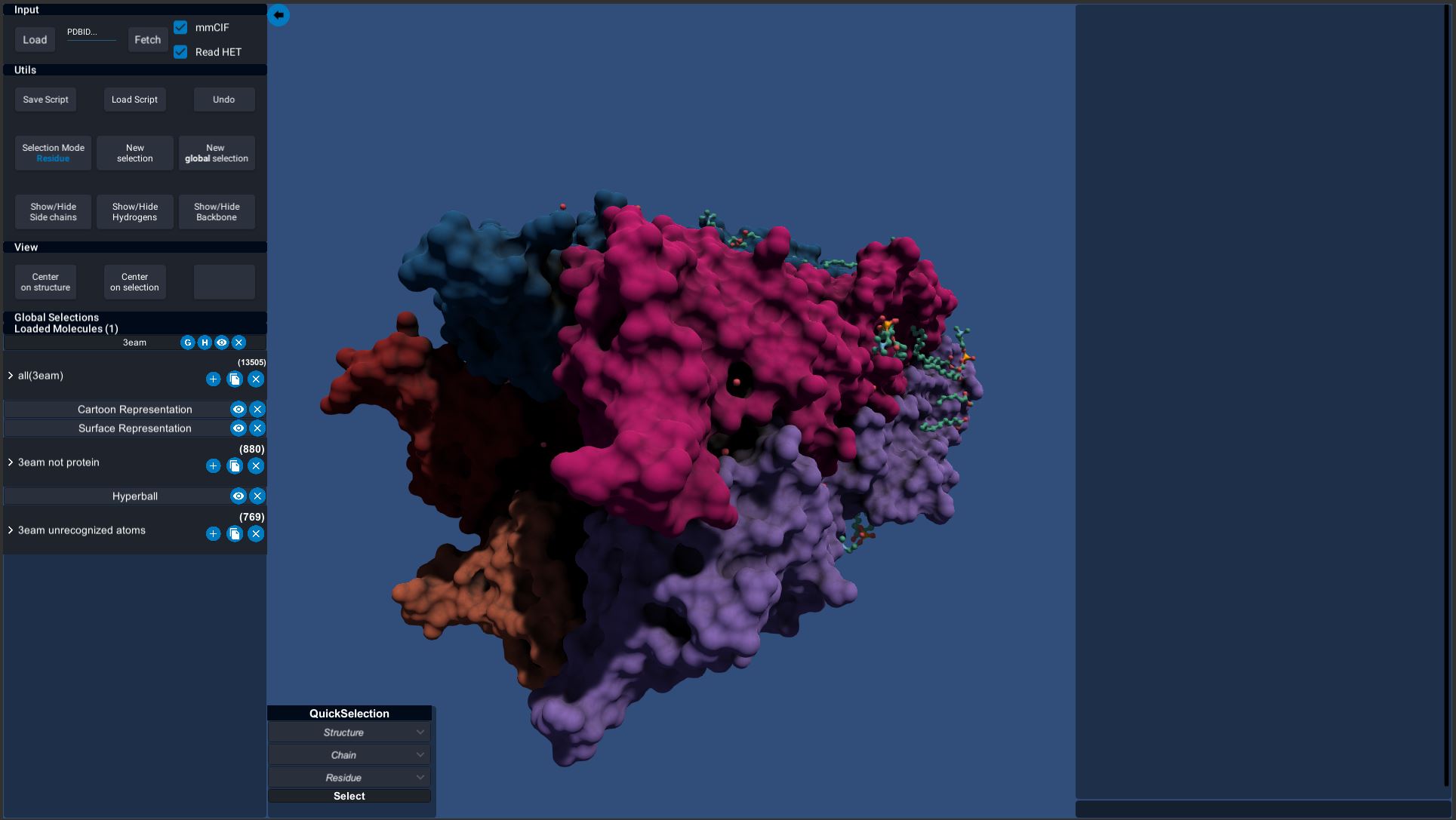Add representation to 3eam not protein
This screenshot has width=1456, height=820.
(213, 466)
